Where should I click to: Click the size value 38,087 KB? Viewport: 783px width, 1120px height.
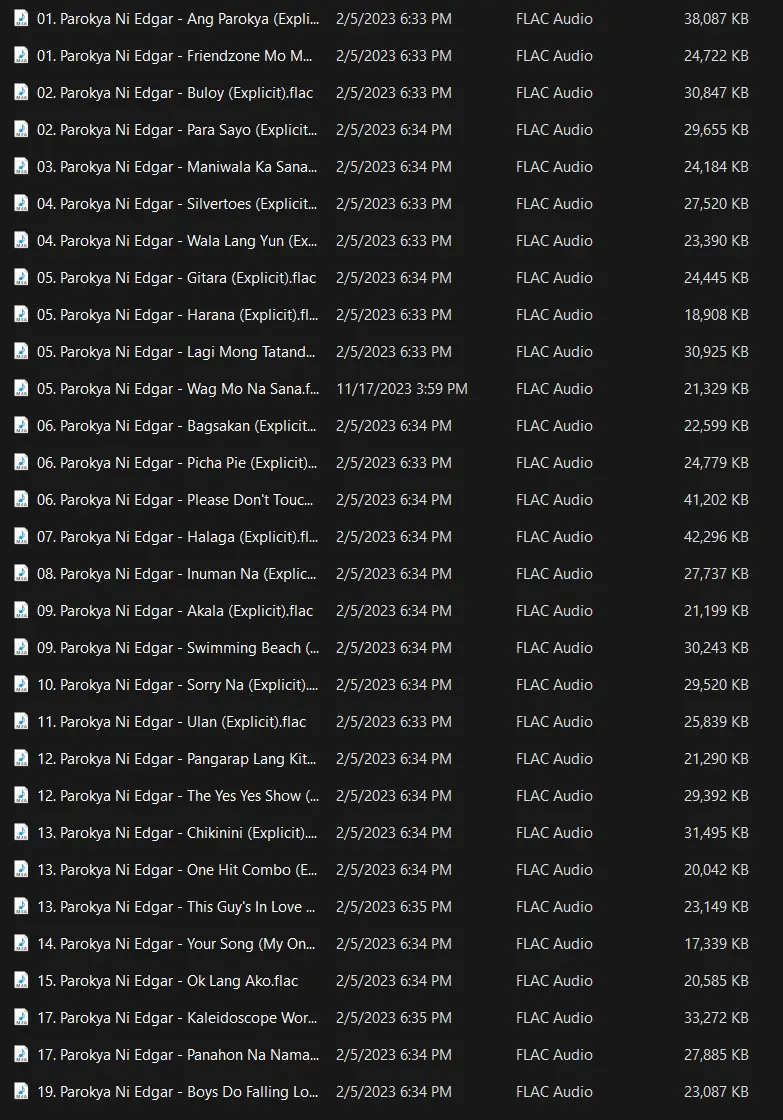click(x=716, y=19)
